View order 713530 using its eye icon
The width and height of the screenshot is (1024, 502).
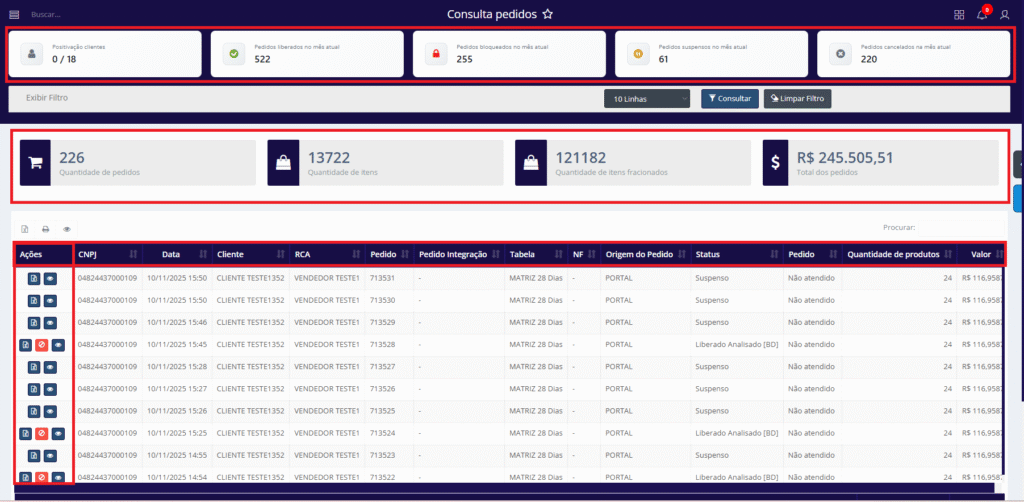pyautogui.click(x=50, y=300)
